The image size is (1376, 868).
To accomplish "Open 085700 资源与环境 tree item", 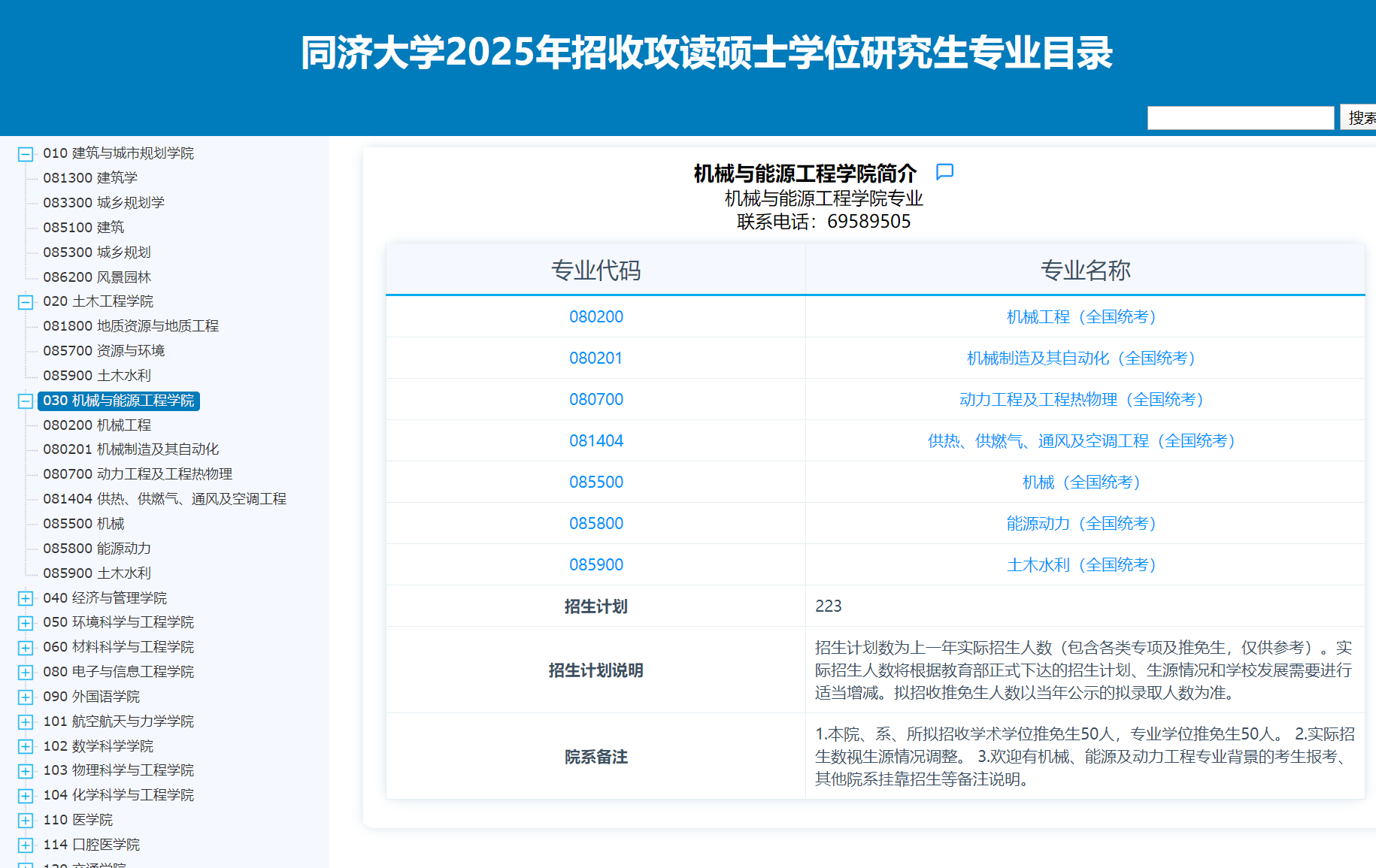I will [104, 351].
